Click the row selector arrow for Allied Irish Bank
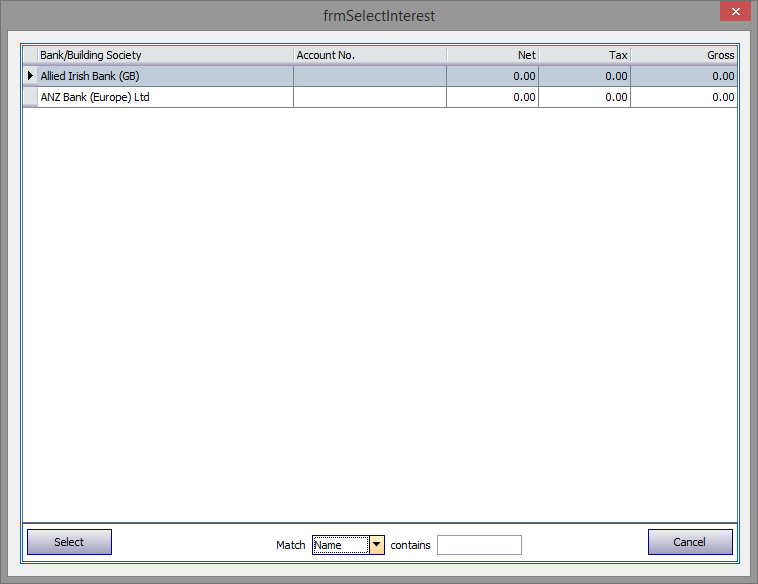Screen dimensions: 758x584 coord(30,76)
